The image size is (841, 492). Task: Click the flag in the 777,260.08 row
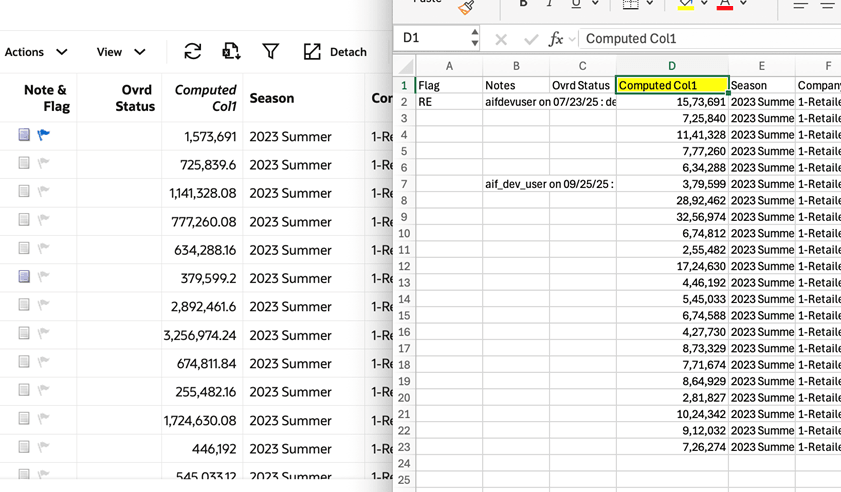point(44,219)
